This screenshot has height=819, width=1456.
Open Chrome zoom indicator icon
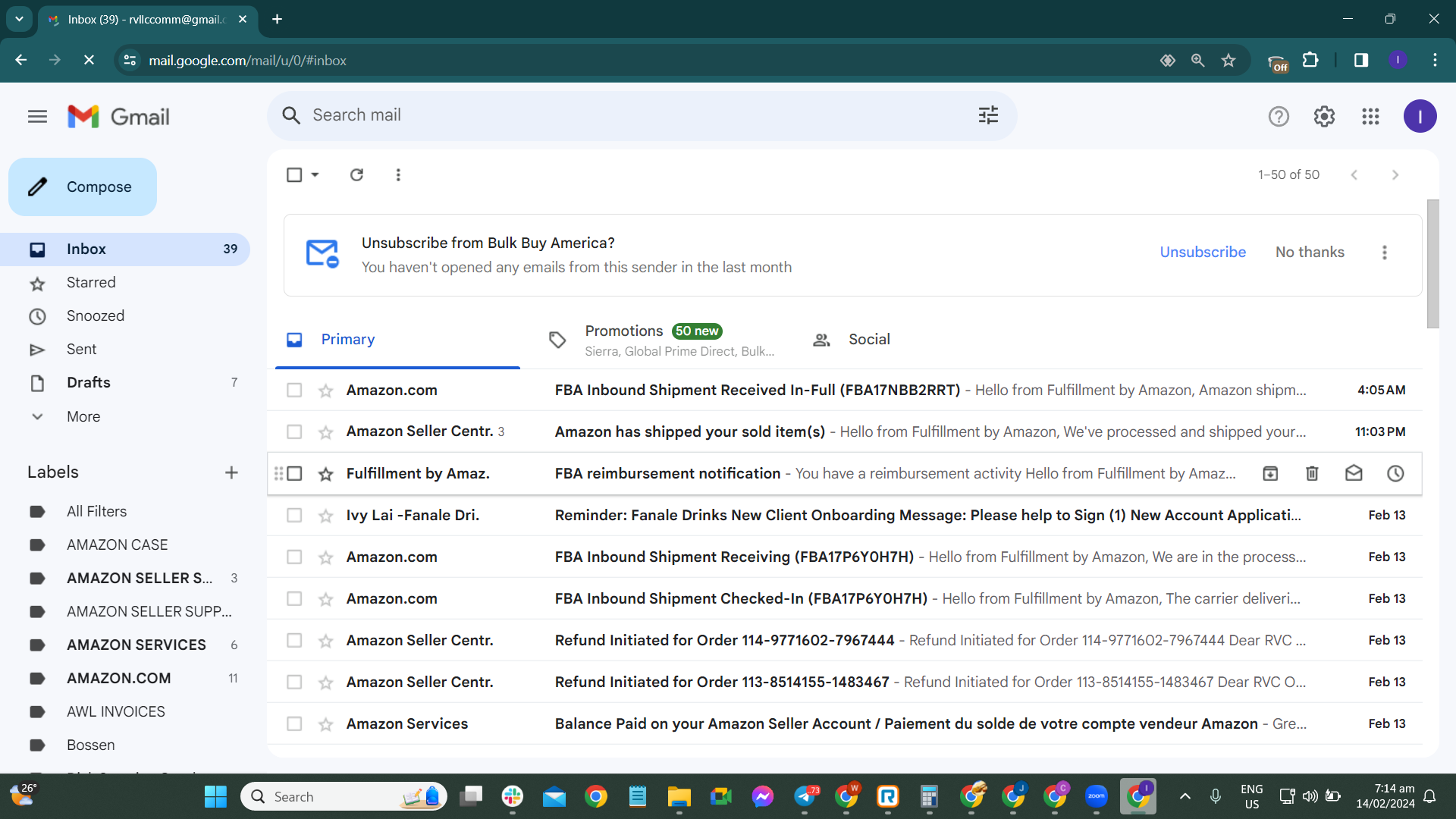point(1198,60)
